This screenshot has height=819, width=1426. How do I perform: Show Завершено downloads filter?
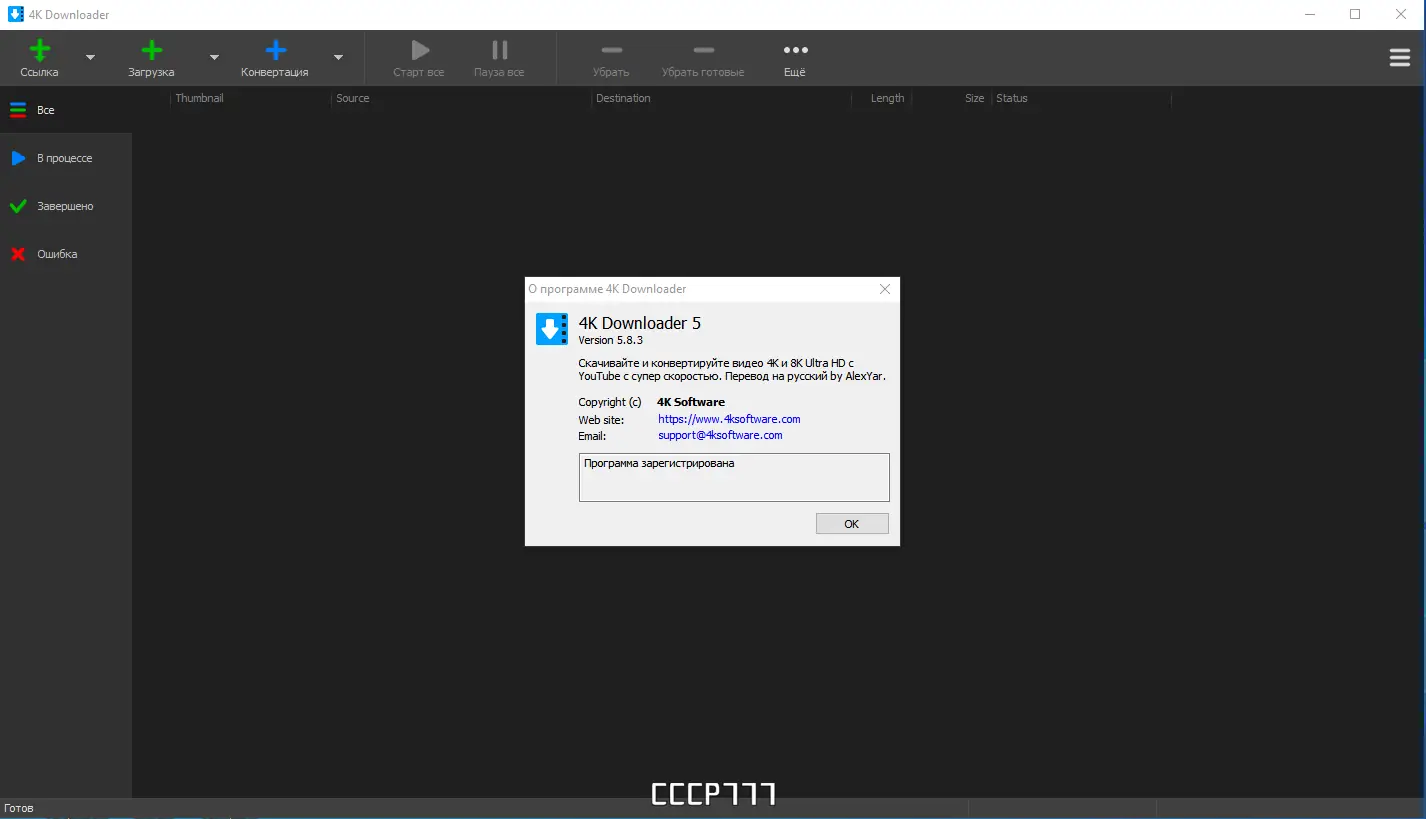(66, 206)
